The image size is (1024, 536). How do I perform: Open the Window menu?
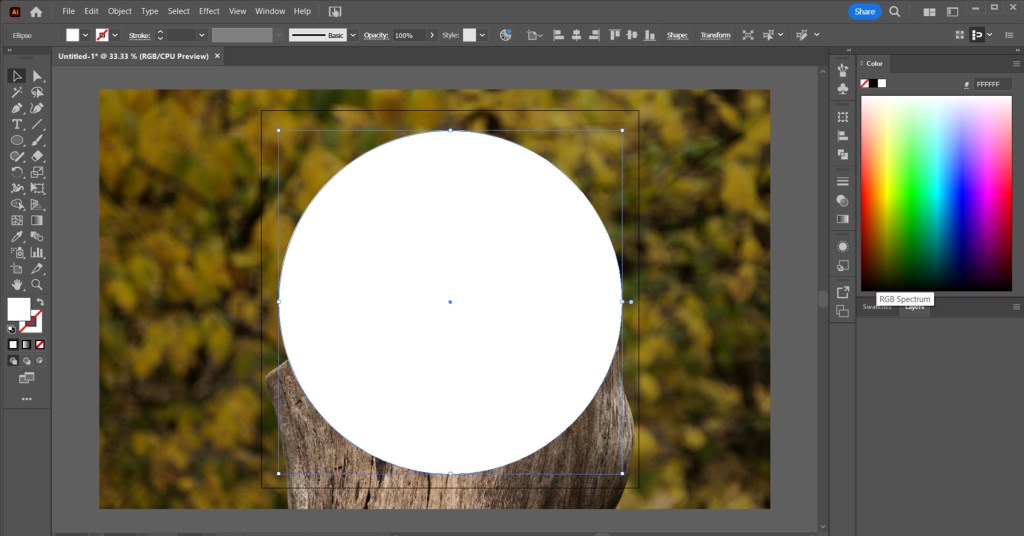coord(270,11)
